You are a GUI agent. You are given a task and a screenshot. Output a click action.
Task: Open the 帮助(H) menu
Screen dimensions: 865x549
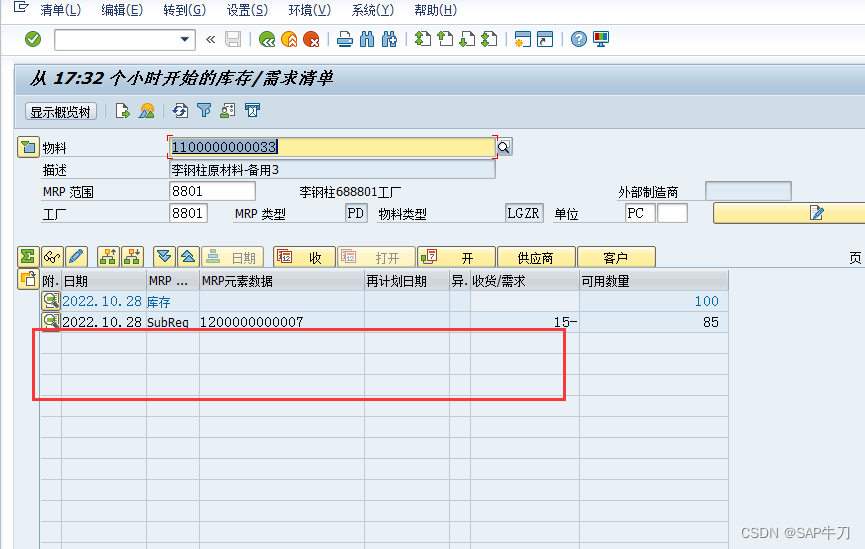pos(435,10)
